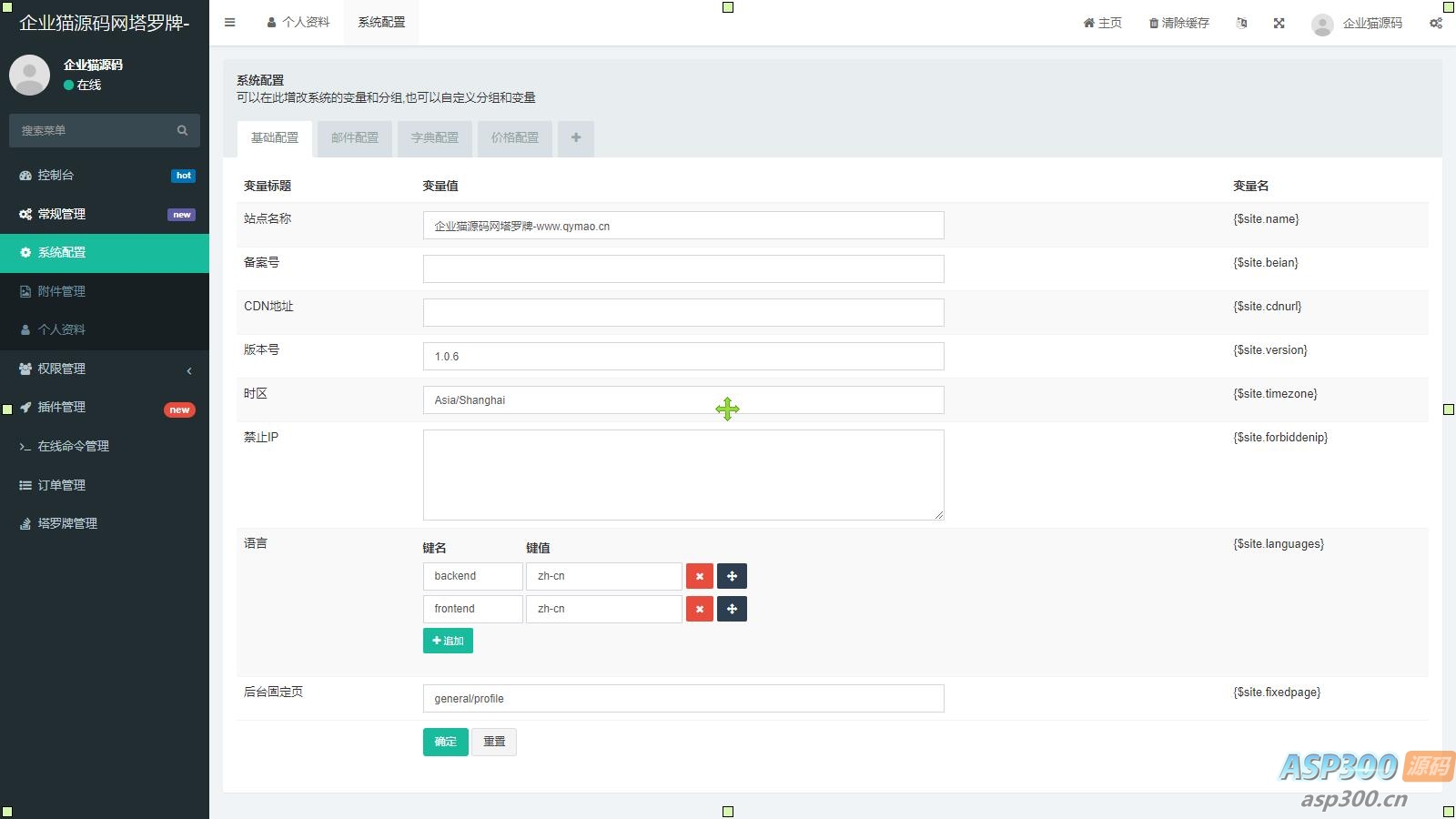
Task: Expand the 权限管理 sidebar menu
Action: (105, 369)
